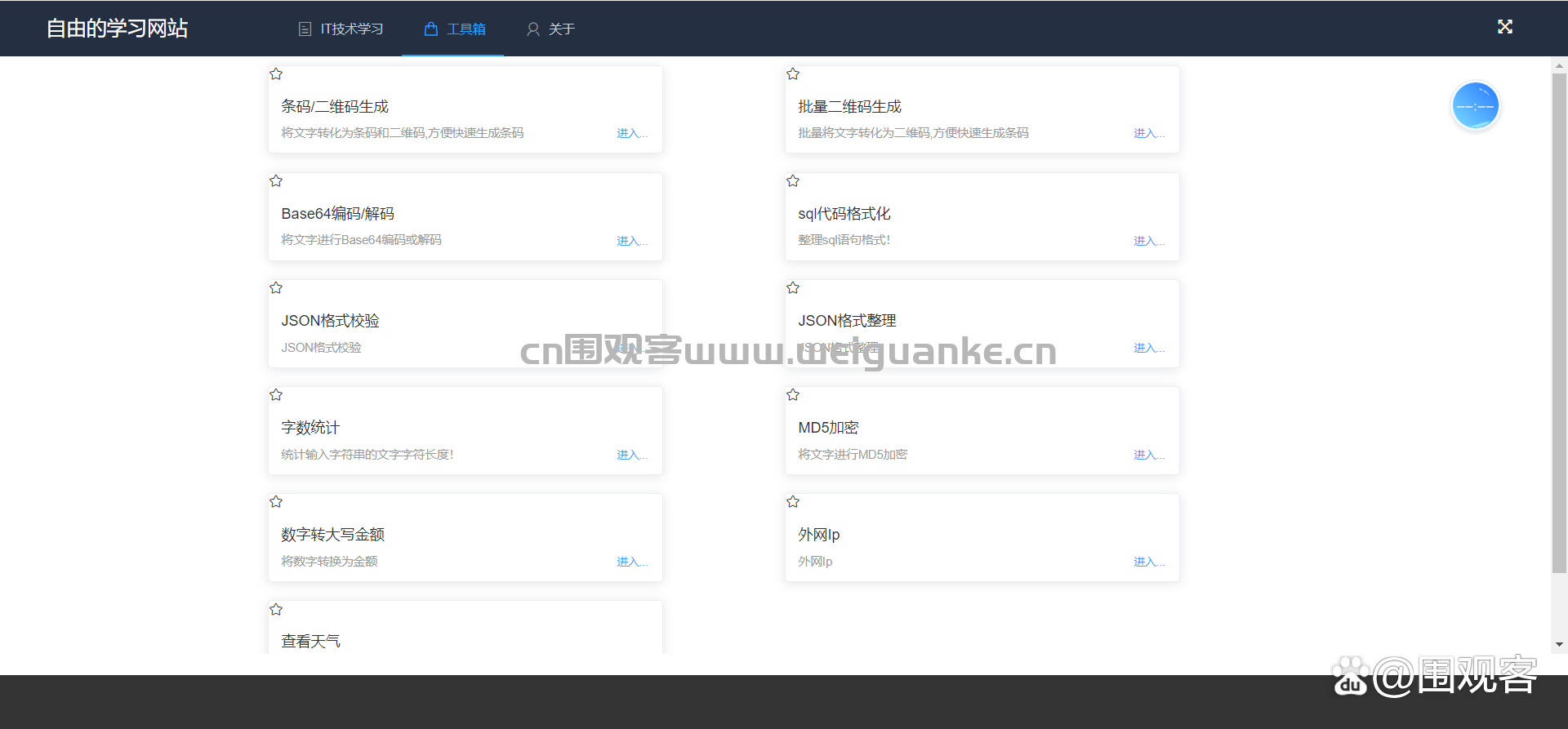This screenshot has height=729, width=1568.
Task: Favorite the 查看天气 card
Action: click(276, 610)
